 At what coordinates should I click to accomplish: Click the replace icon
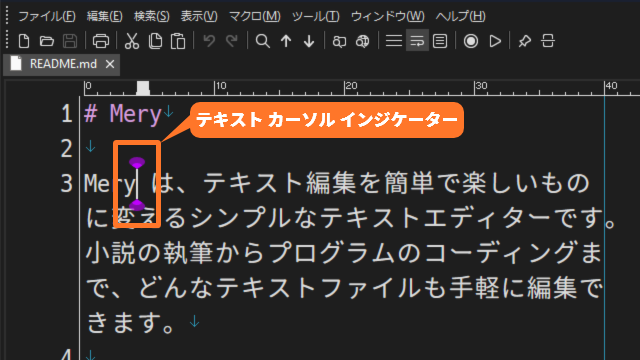(339, 41)
